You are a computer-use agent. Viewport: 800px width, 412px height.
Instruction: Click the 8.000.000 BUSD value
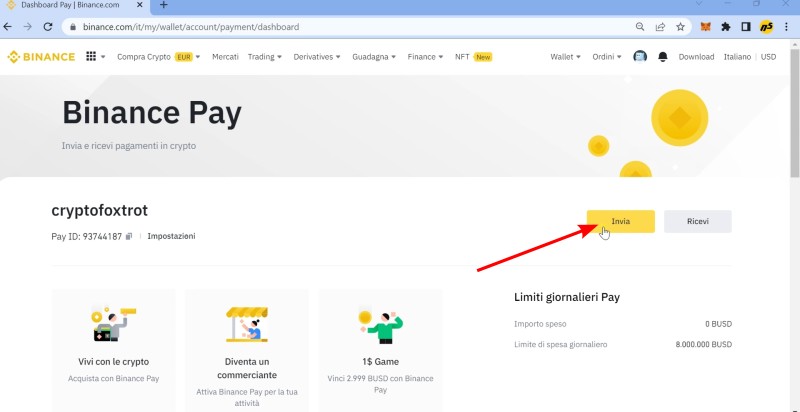(x=704, y=344)
